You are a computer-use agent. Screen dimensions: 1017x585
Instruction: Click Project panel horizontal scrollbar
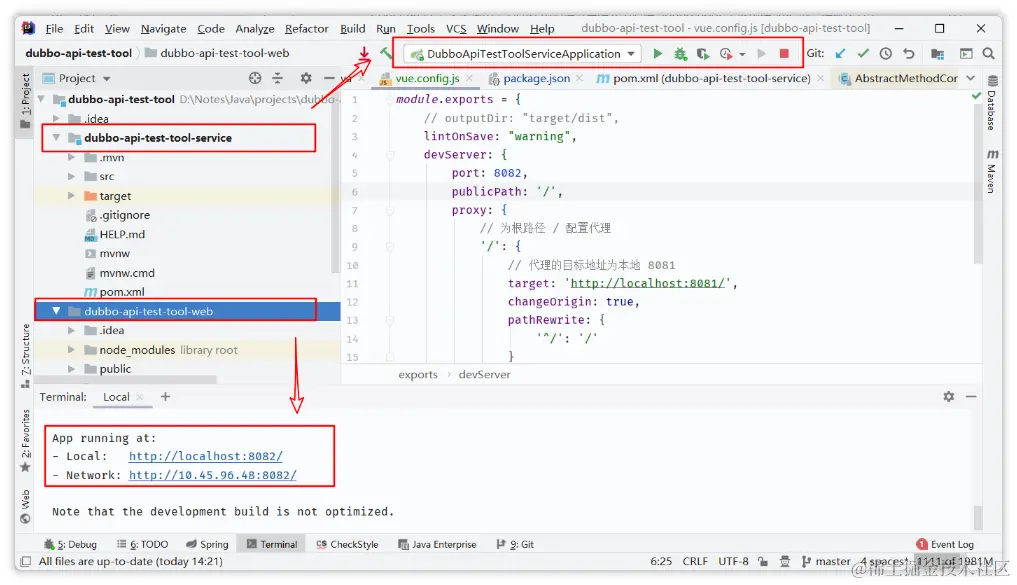coord(125,379)
